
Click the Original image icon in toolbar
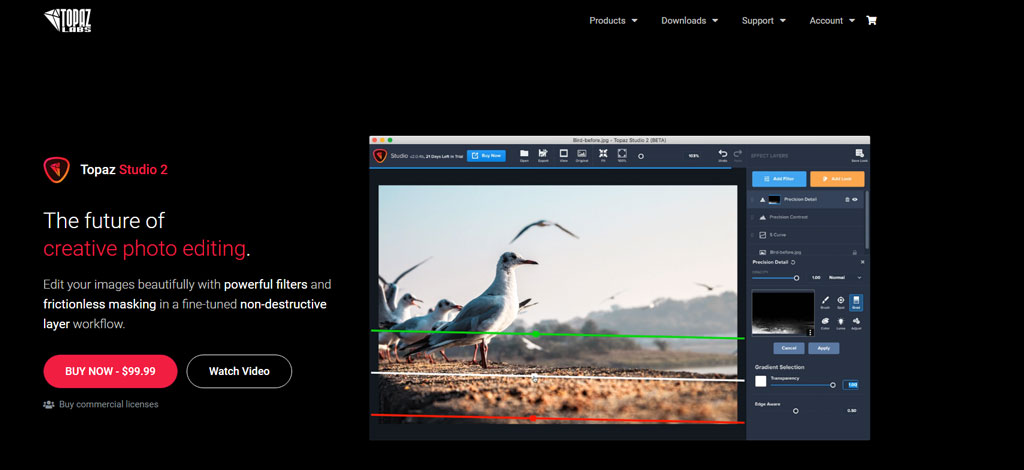click(582, 153)
